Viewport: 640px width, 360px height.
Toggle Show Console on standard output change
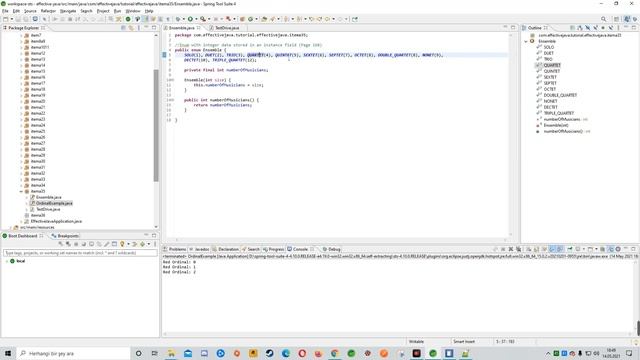point(552,249)
